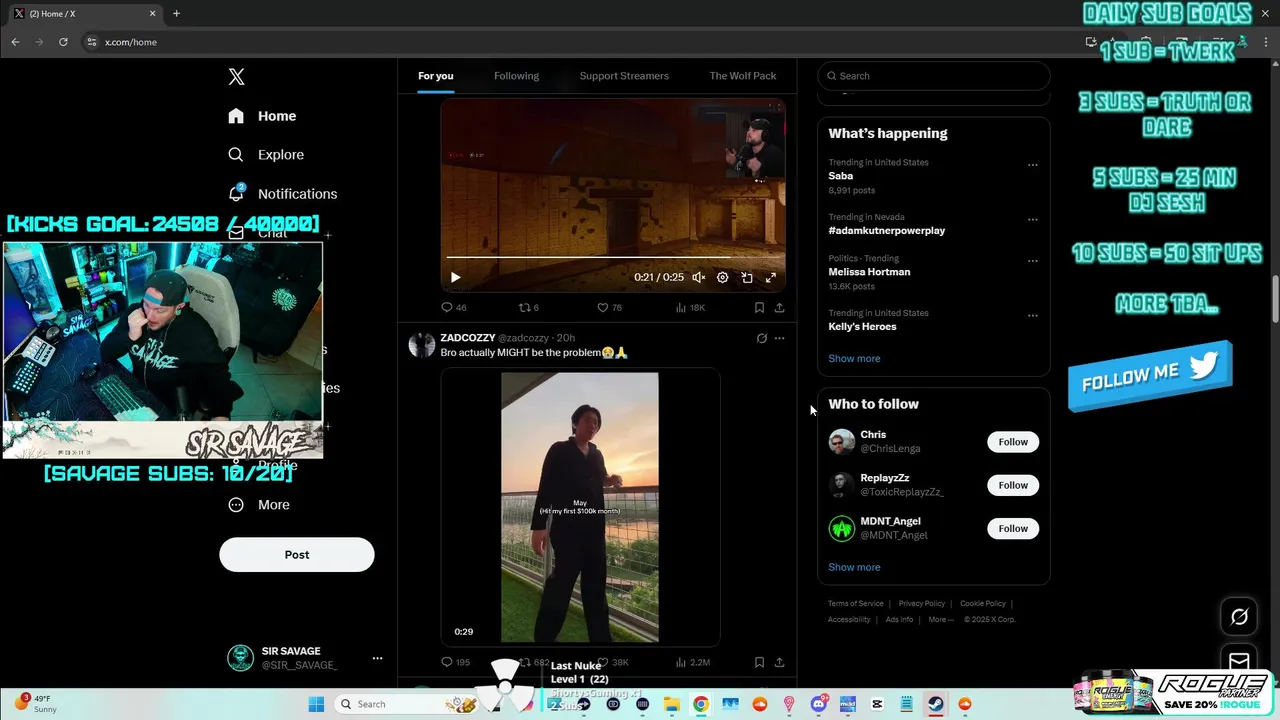Open Notifications from sidebar
The width and height of the screenshot is (1280, 720).
282,194
